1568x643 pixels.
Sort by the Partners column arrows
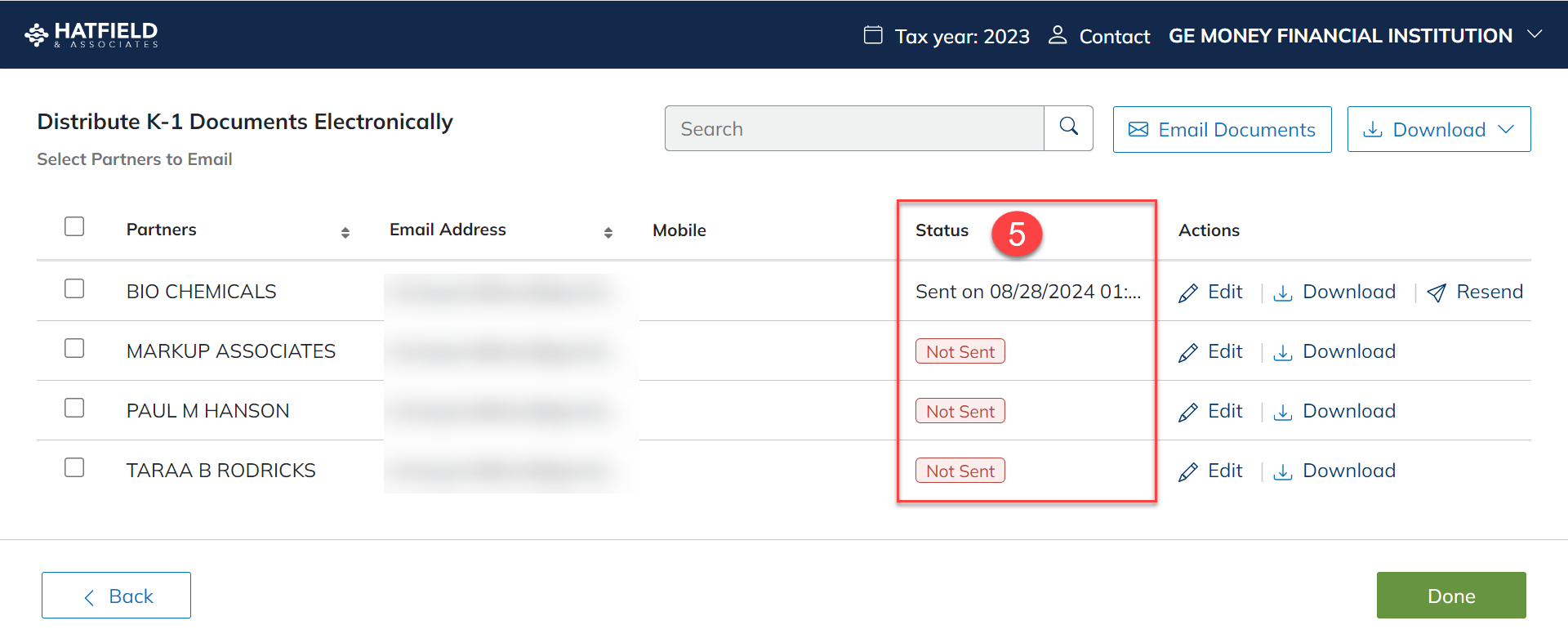coord(345,233)
